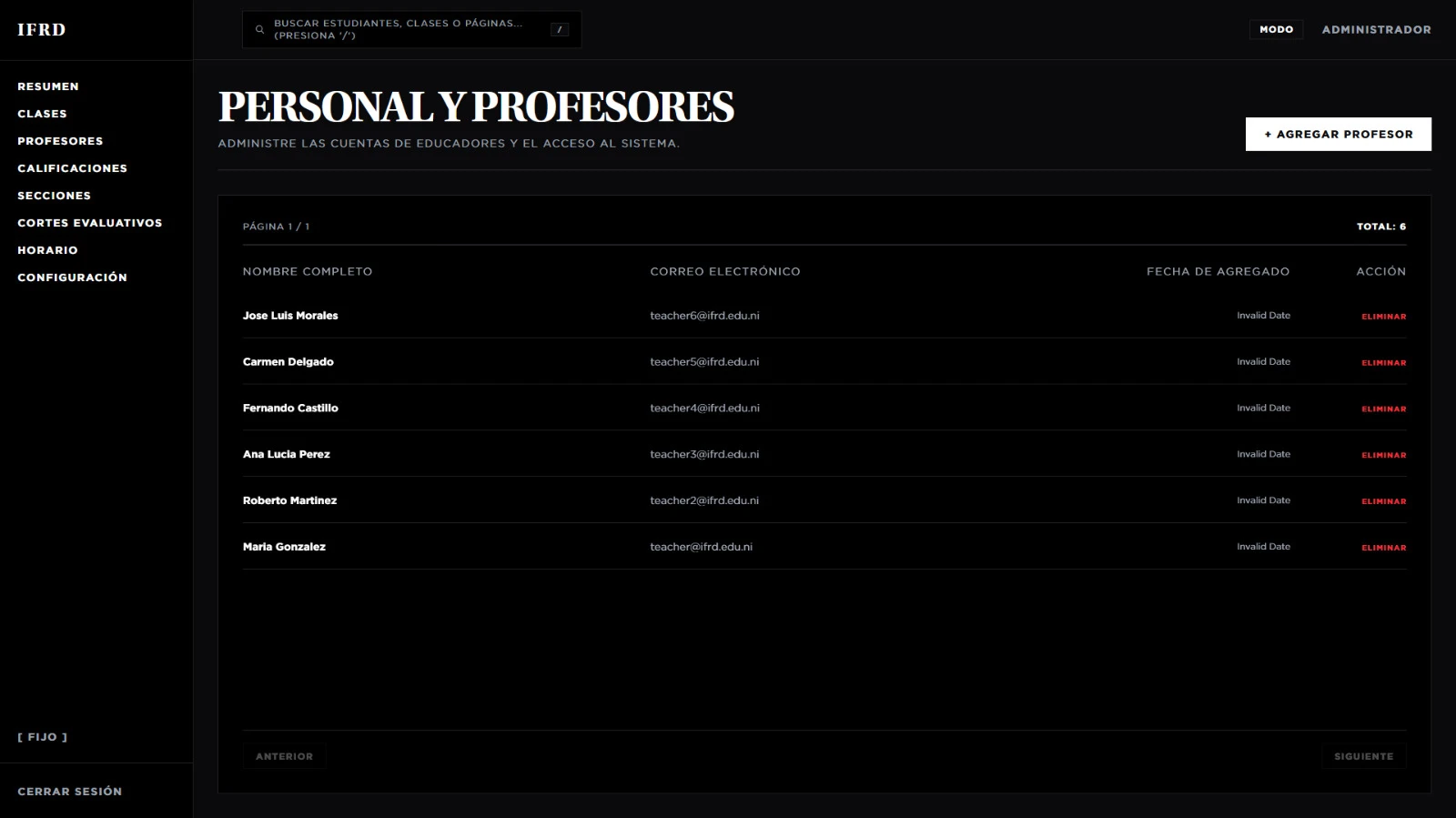The height and width of the screenshot is (818, 1456).
Task: Navigate to Horario in the sidebar
Action: point(47,250)
